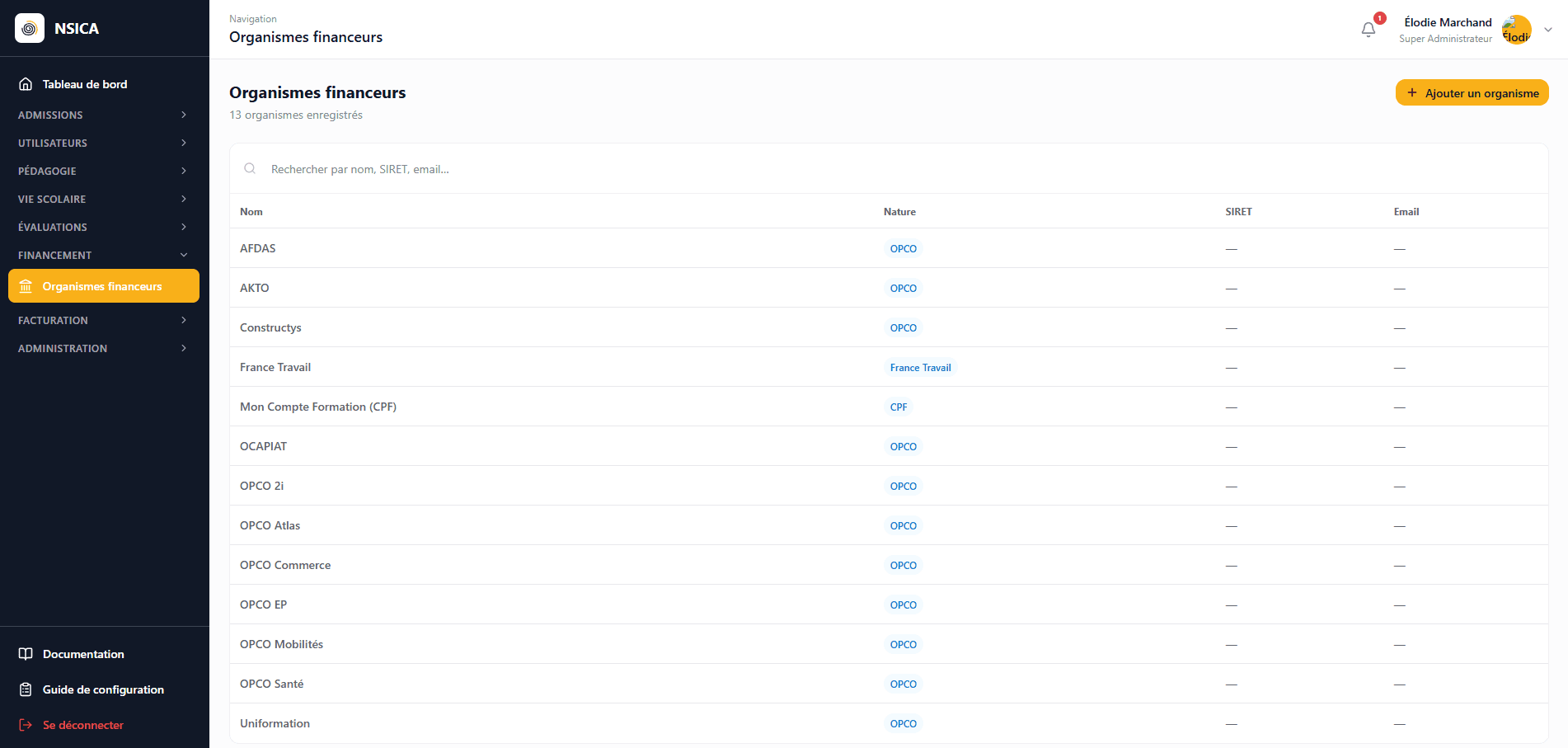Expand the VIE SCOLAIRE section
Image resolution: width=1568 pixels, height=748 pixels.
(x=105, y=199)
